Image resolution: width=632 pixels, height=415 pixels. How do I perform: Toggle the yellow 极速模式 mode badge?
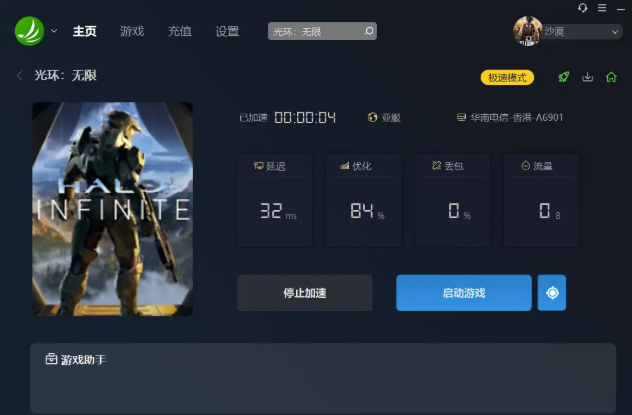tap(507, 77)
